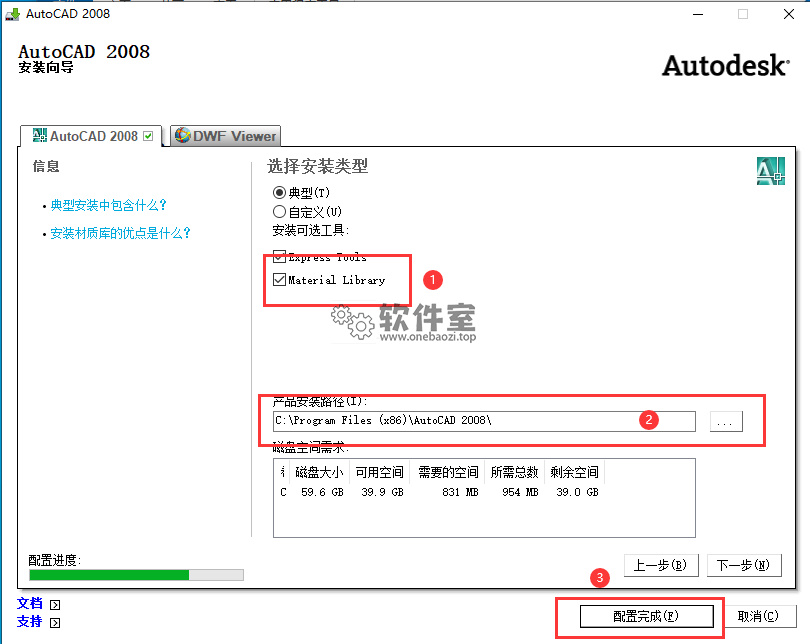
Task: Click the 39.0 GB remaining space value
Action: point(577,493)
